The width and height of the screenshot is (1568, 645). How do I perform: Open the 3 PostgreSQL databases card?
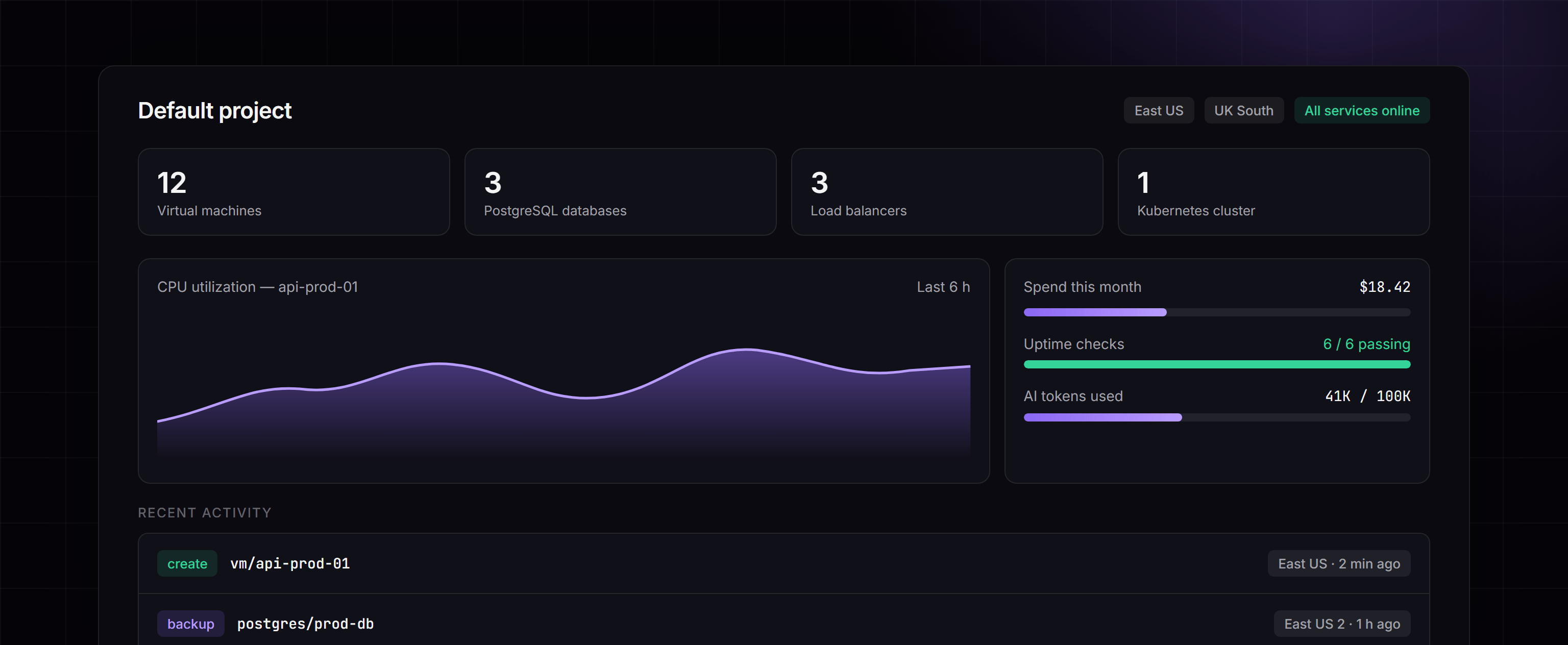click(620, 192)
